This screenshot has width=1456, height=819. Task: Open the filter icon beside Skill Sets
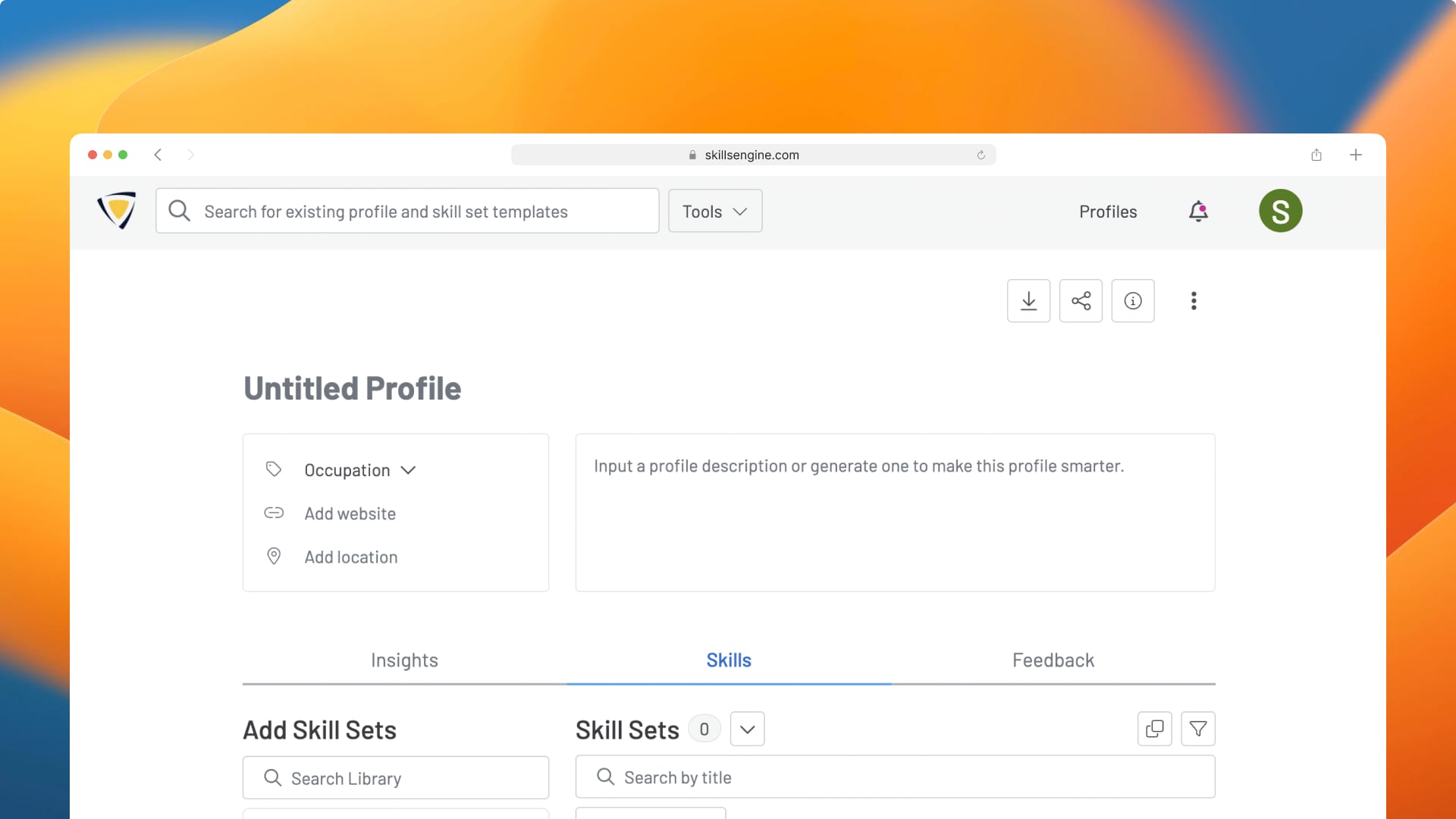1198,729
